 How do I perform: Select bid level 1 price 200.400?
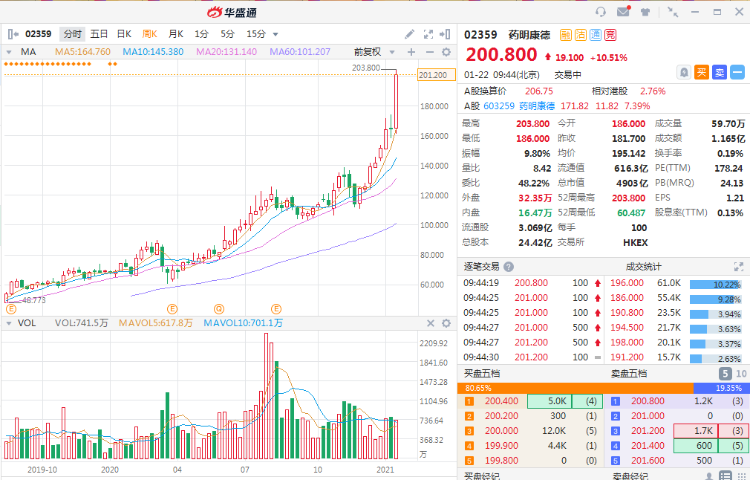pos(501,401)
